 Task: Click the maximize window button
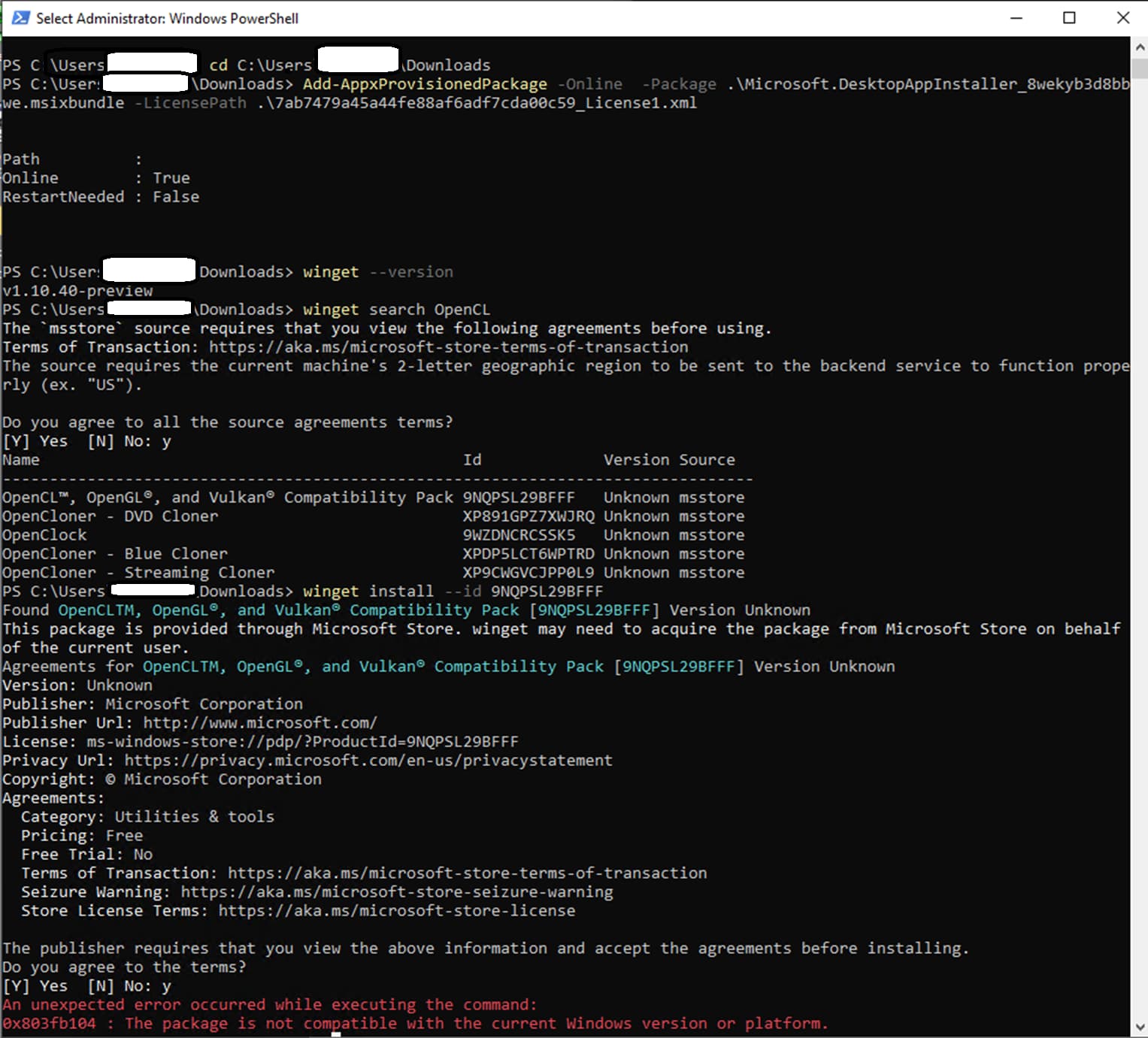1070,17
